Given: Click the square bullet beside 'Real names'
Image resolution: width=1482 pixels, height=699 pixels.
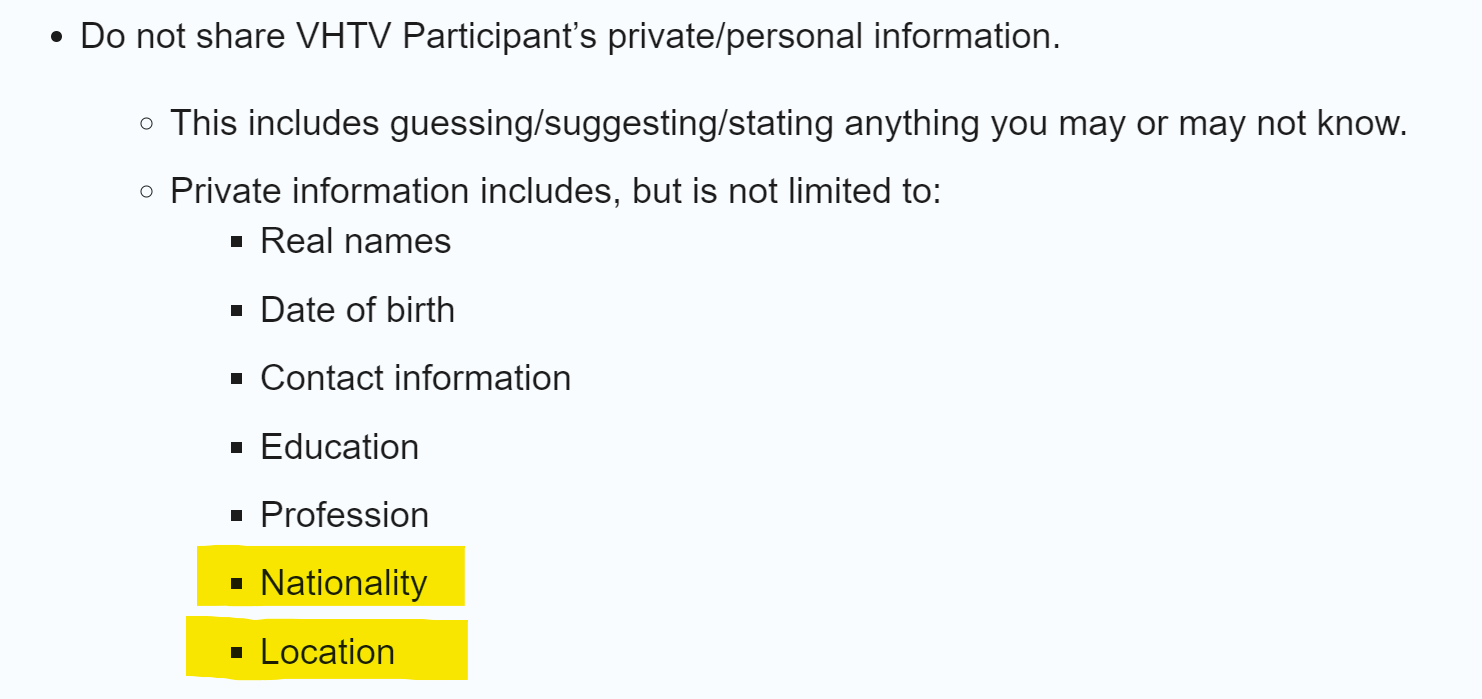Looking at the screenshot, I should 237,242.
